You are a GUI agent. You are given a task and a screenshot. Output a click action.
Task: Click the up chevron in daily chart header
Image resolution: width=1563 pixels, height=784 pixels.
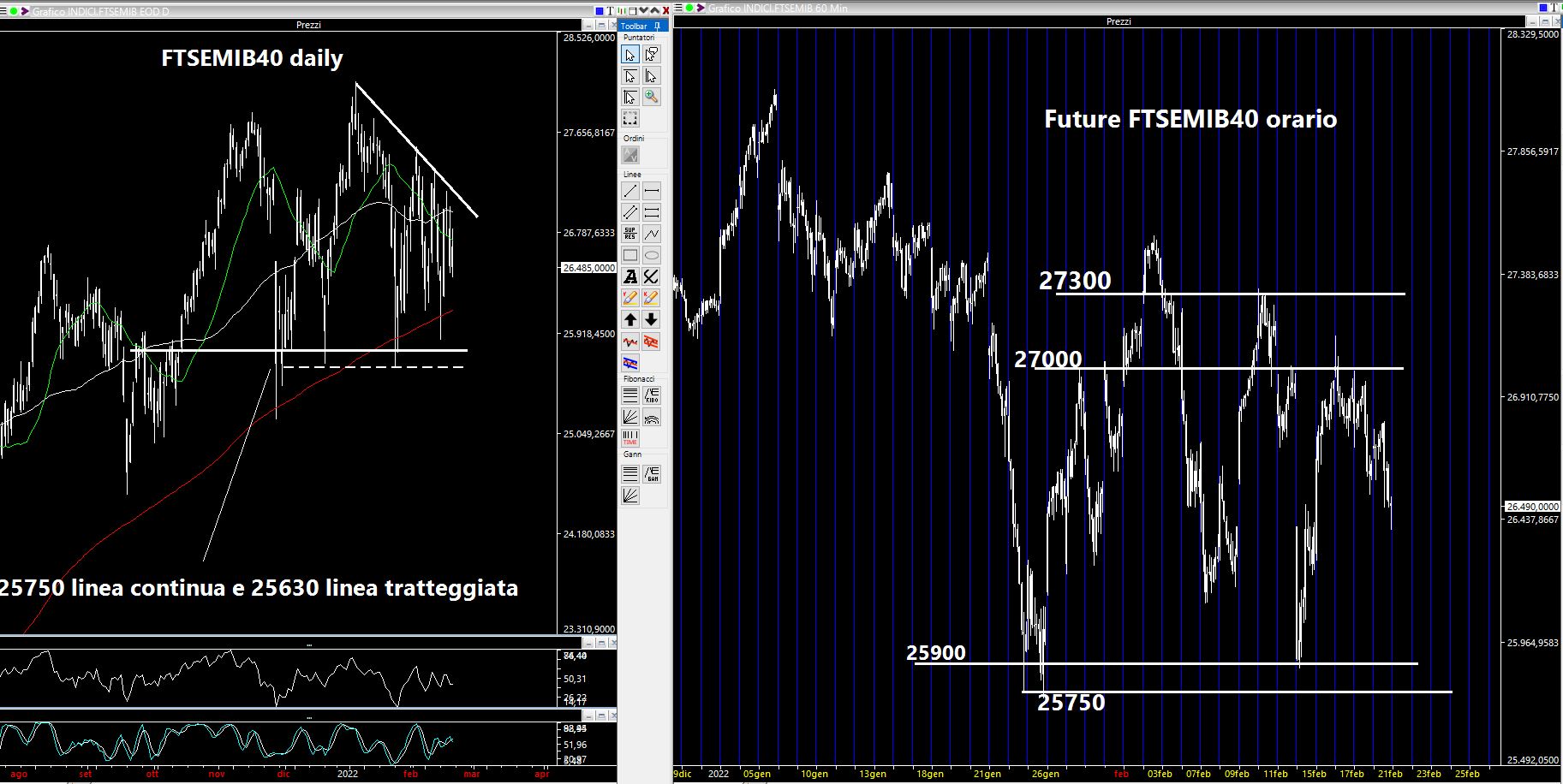pyautogui.click(x=654, y=9)
